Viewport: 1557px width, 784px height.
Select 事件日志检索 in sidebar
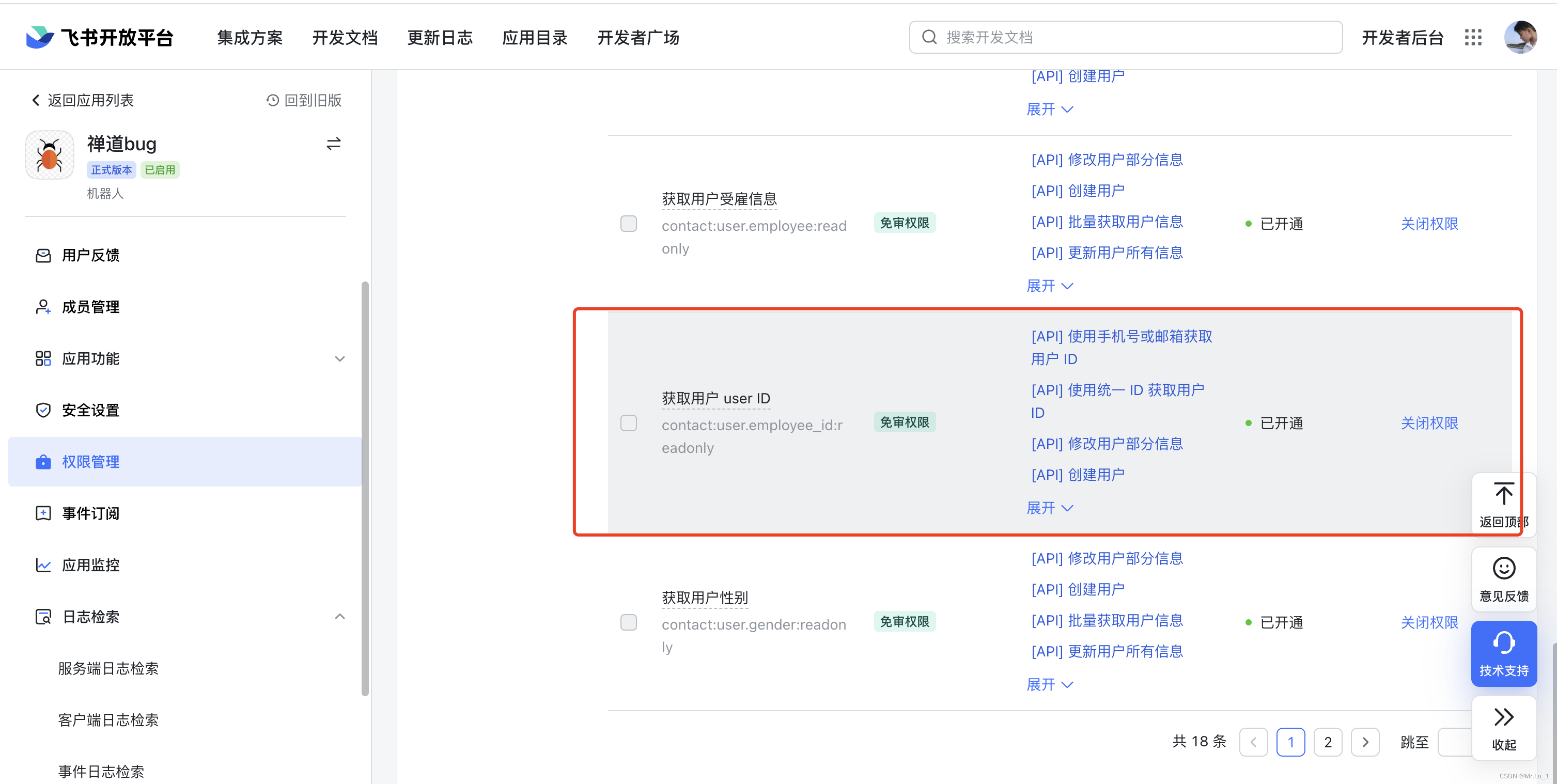pyautogui.click(x=101, y=772)
